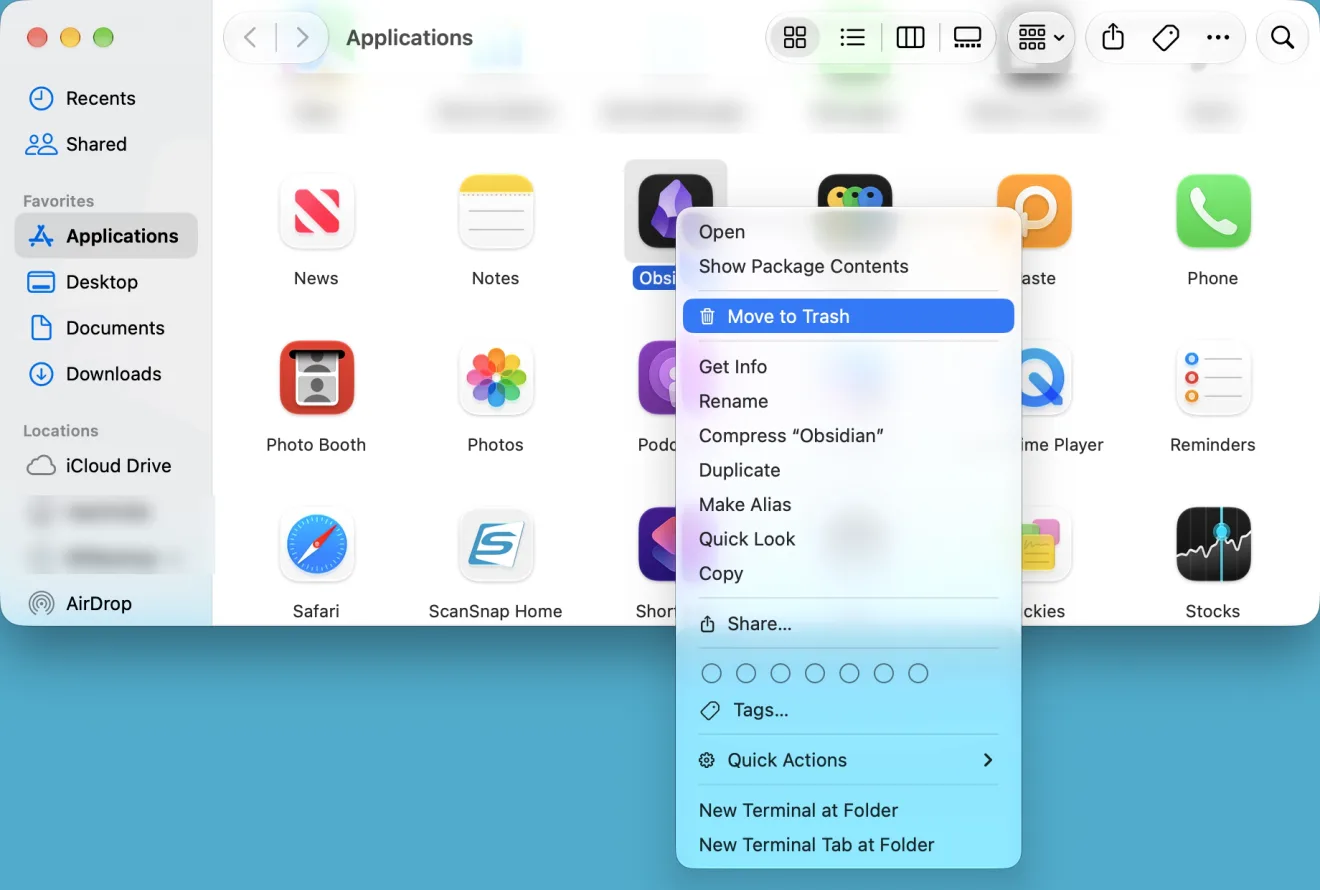Open Documents in the sidebar
The height and width of the screenshot is (890, 1320).
106,328
